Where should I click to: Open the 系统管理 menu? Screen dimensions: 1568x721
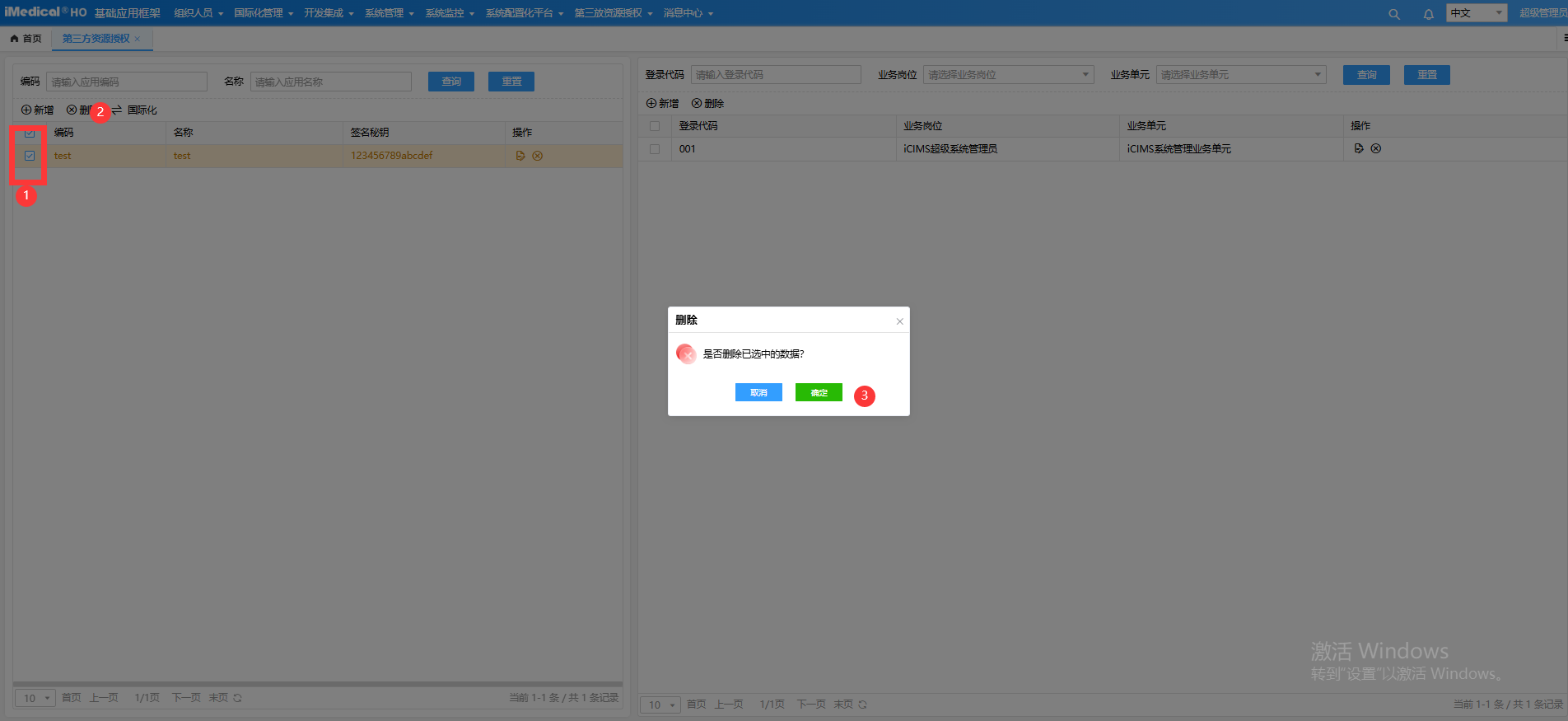(389, 13)
